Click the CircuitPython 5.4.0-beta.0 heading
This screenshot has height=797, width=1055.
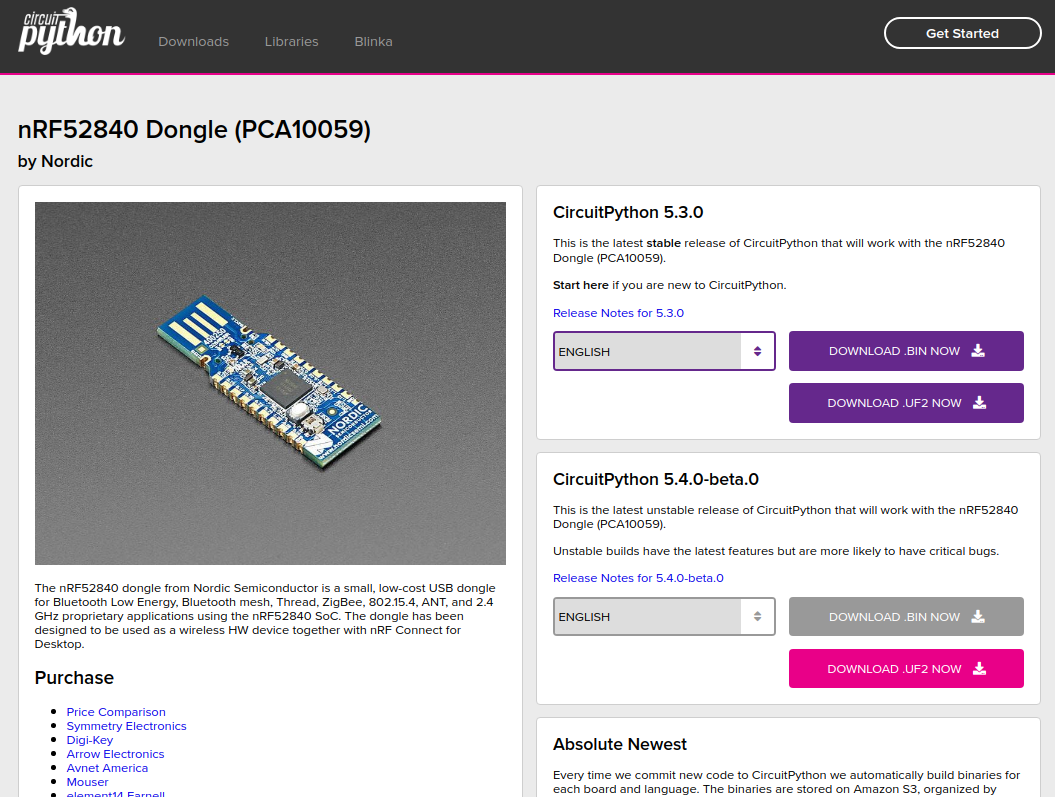[x=656, y=480]
